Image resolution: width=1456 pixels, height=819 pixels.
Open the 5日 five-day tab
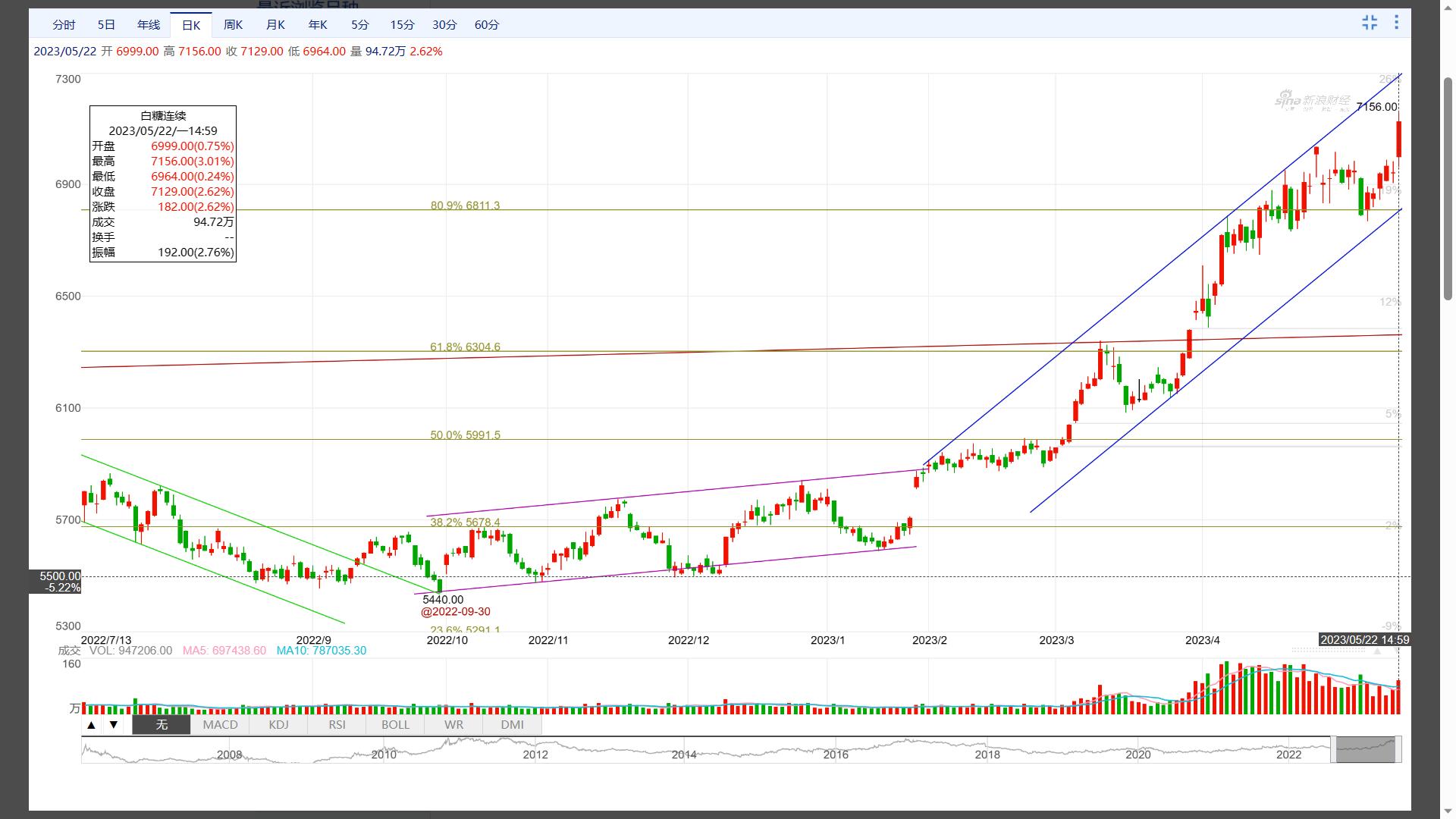106,25
